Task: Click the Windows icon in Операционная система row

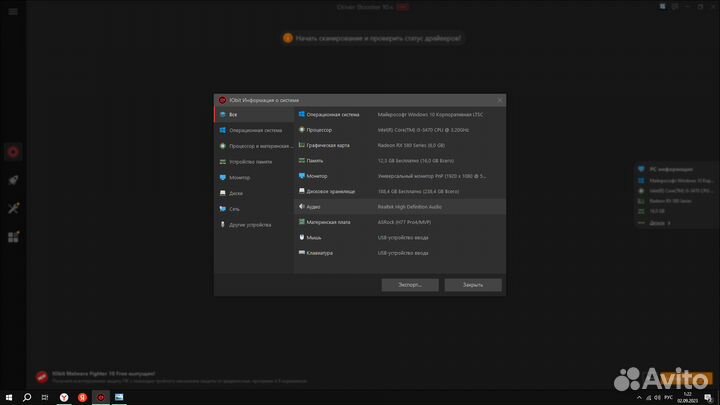Action: pyautogui.click(x=302, y=114)
